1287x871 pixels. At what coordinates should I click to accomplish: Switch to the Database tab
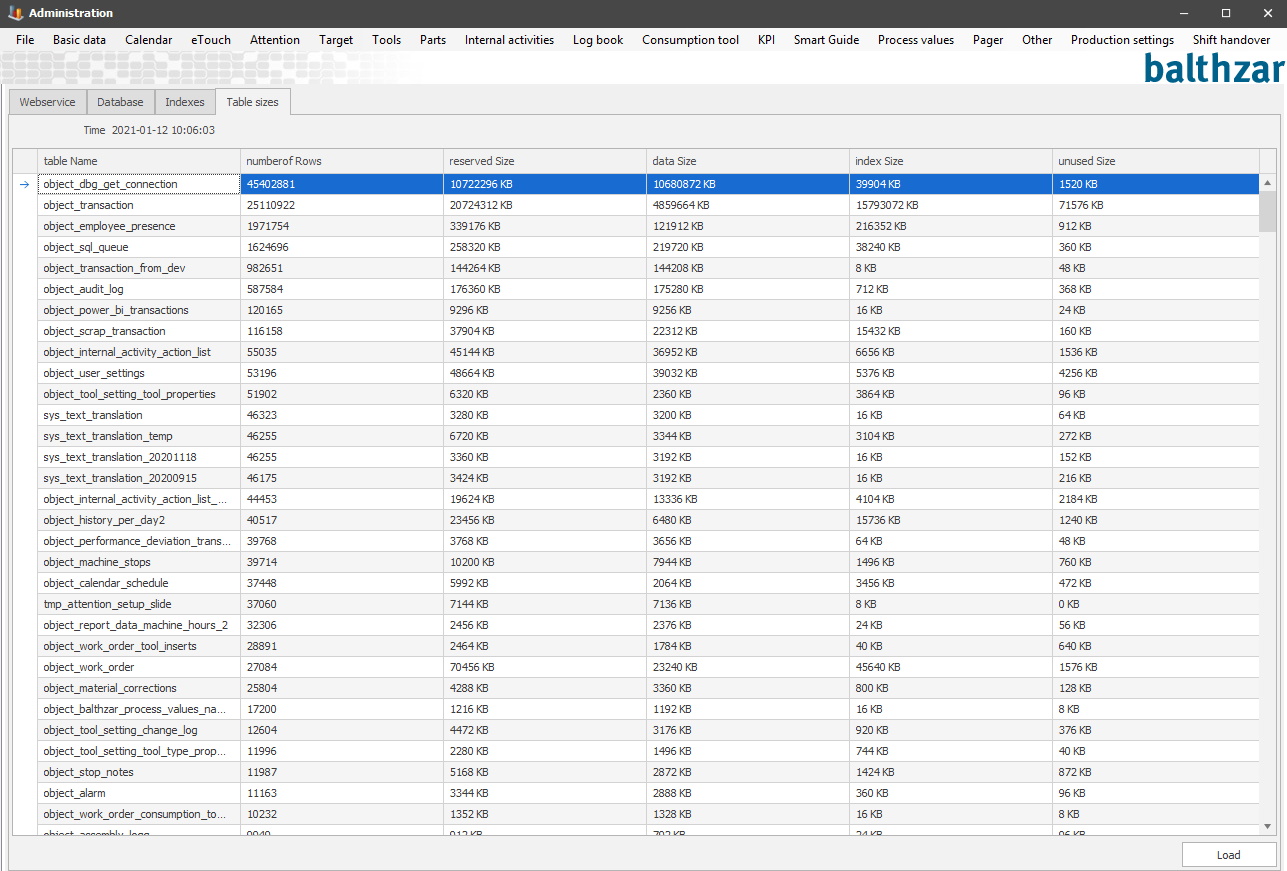[120, 102]
